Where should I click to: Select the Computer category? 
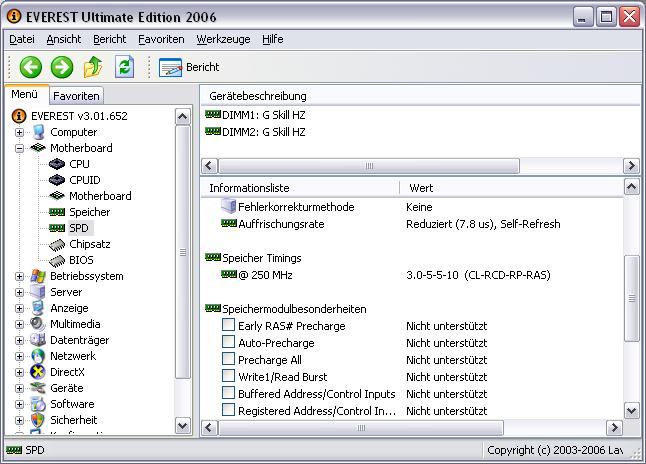(x=73, y=132)
